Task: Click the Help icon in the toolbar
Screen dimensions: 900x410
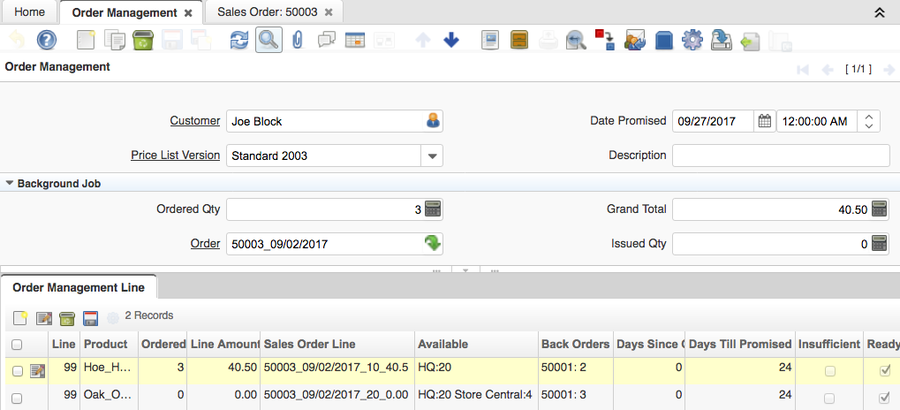Action: (x=47, y=40)
